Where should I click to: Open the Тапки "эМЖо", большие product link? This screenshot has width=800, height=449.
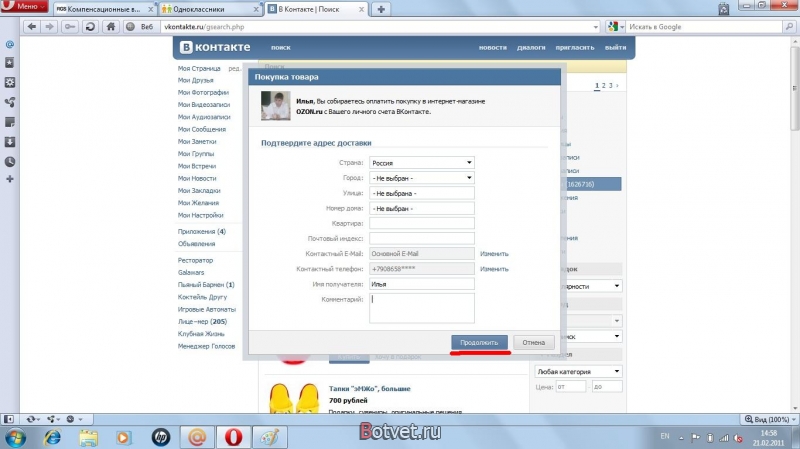[x=369, y=388]
